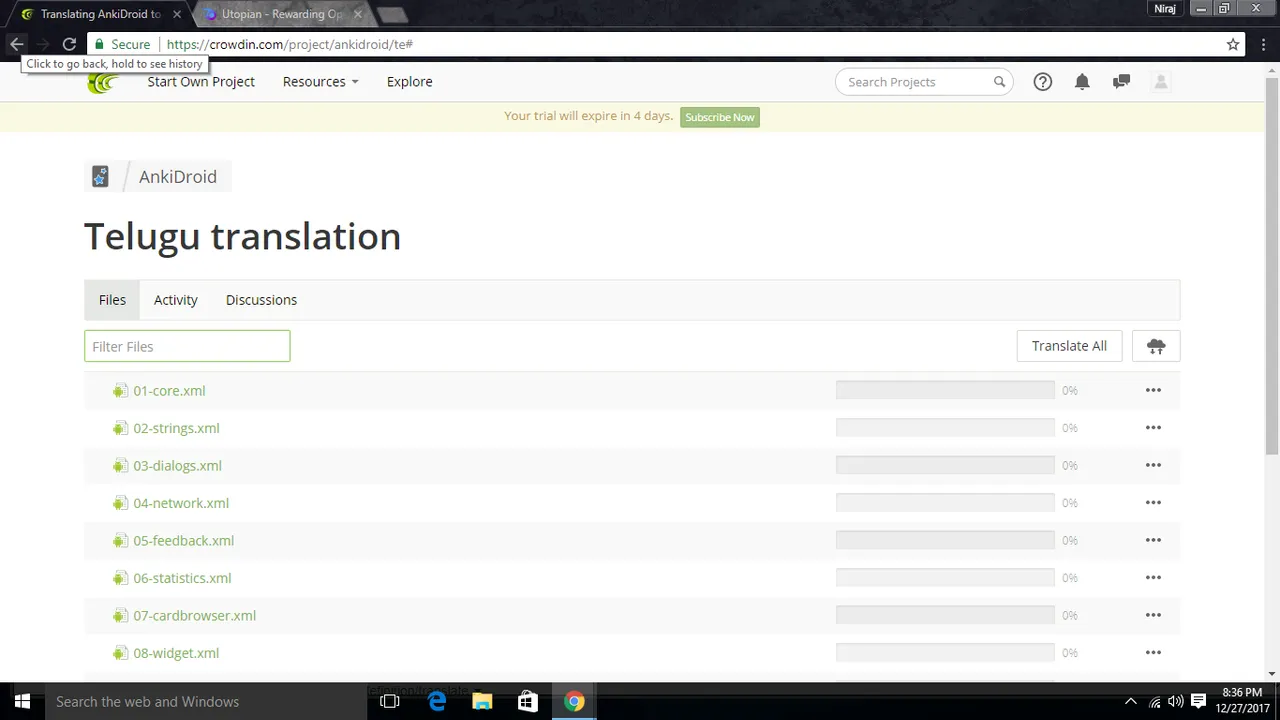1280x720 pixels.
Task: Open the help question mark icon
Action: click(x=1042, y=82)
